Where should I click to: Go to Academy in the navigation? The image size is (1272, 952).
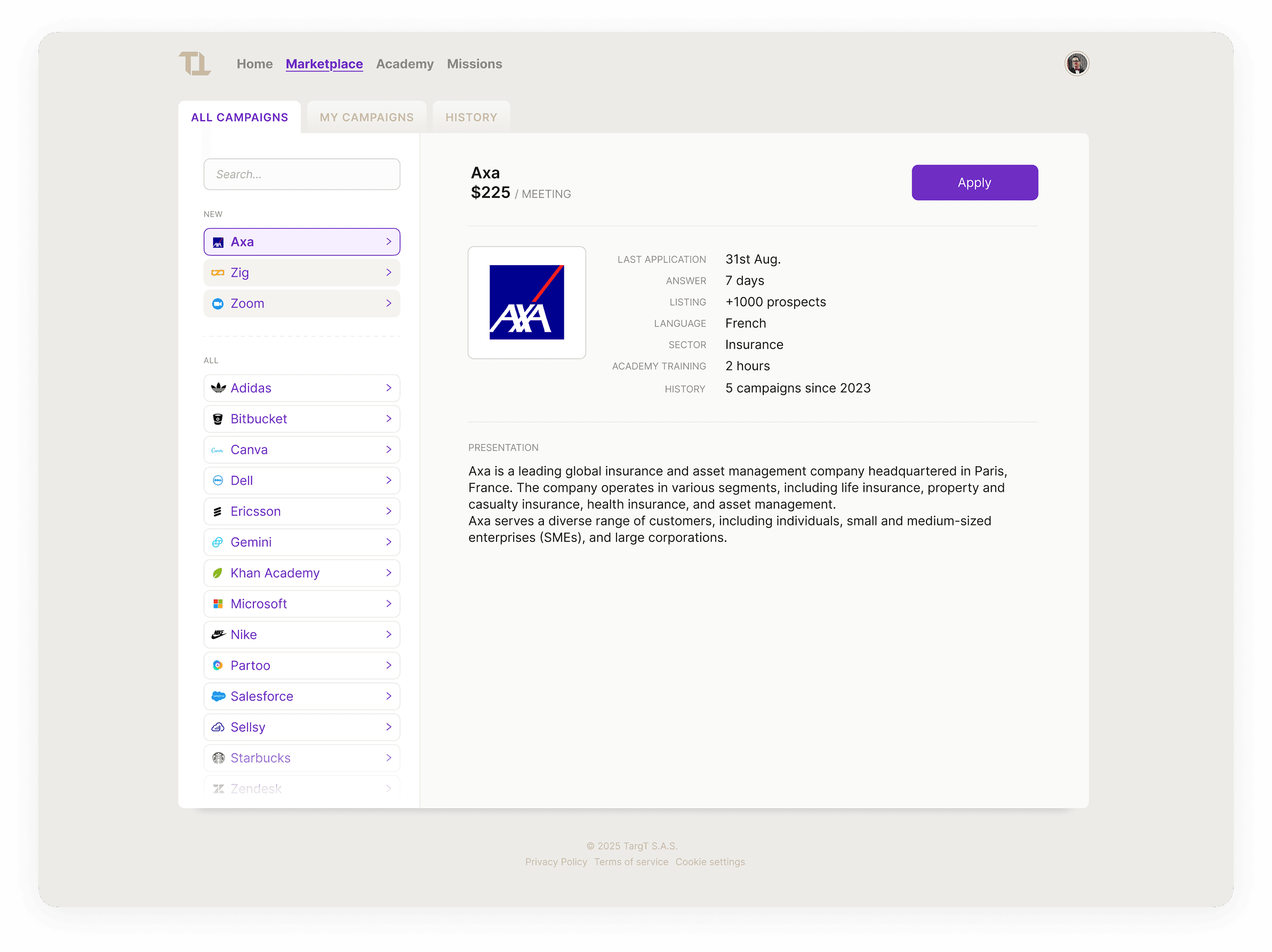click(404, 64)
